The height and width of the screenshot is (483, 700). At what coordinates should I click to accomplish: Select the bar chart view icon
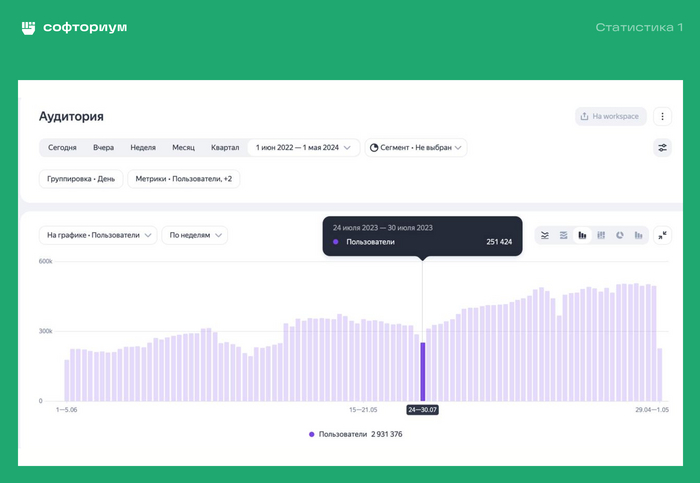click(582, 235)
